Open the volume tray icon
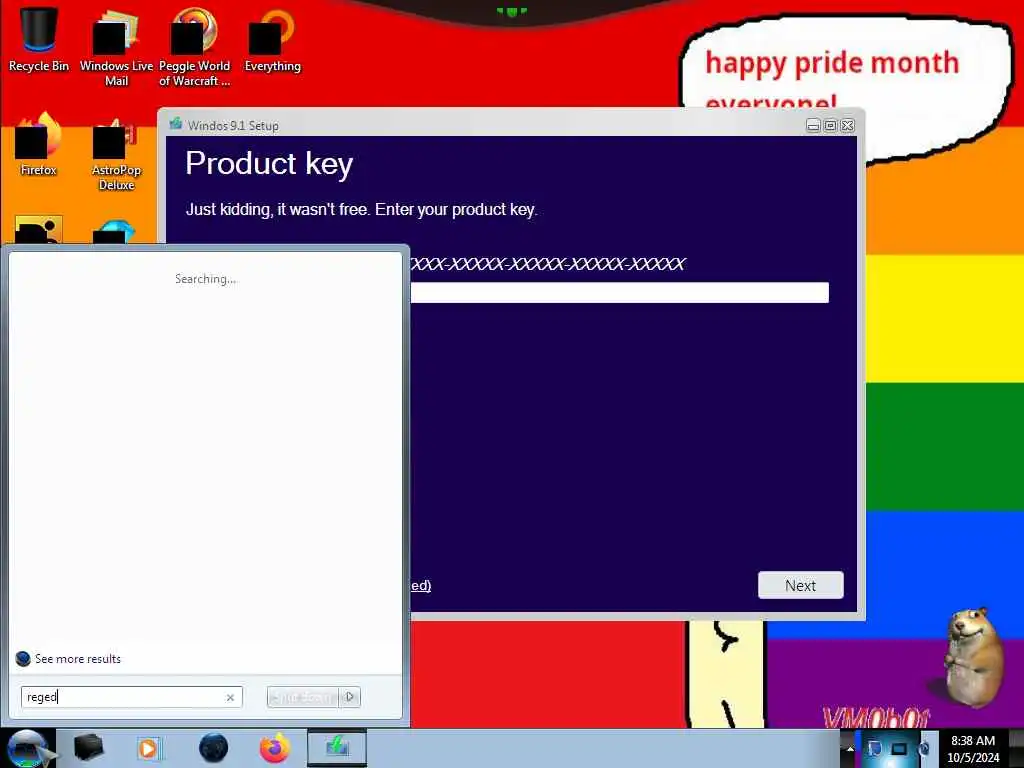1024x768 pixels. [x=923, y=749]
